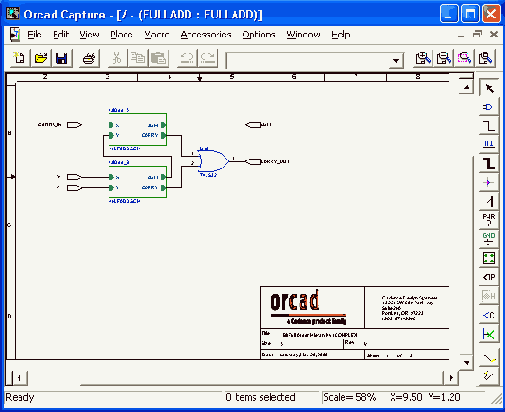Open the Edit menu
The width and height of the screenshot is (505, 412).
pyautogui.click(x=61, y=34)
